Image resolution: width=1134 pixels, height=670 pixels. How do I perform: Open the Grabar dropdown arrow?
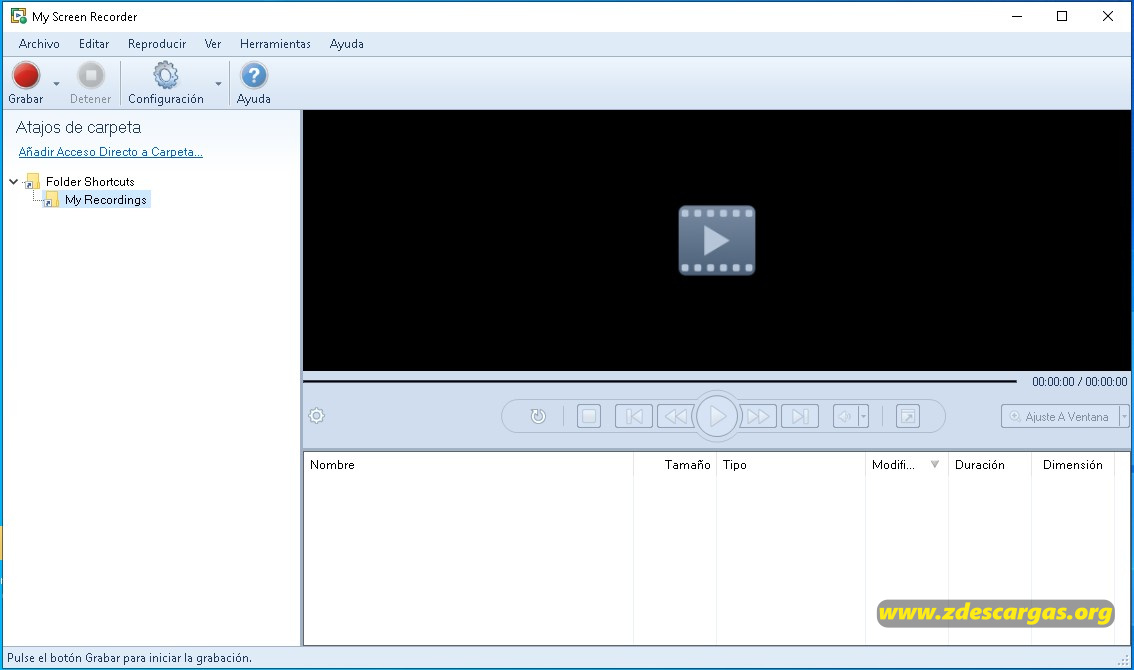pos(56,84)
